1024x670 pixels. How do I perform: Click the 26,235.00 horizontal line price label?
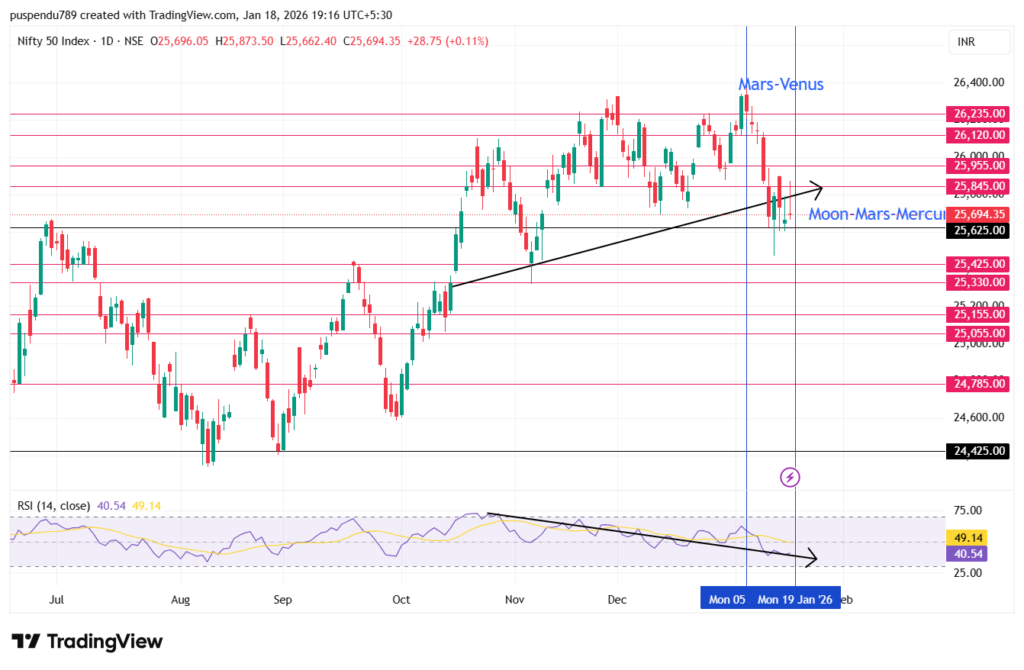(x=978, y=114)
